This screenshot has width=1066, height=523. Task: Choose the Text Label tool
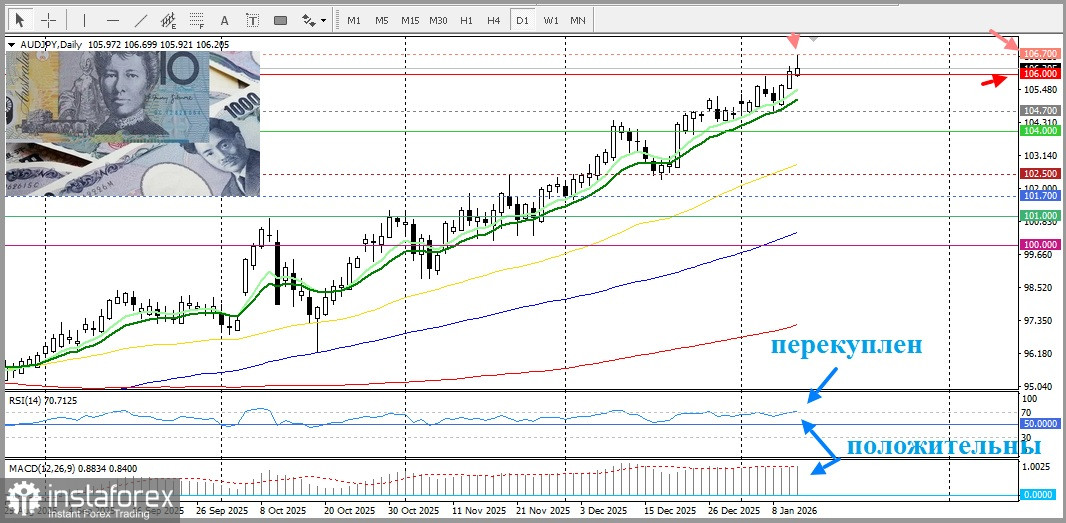tap(252, 20)
